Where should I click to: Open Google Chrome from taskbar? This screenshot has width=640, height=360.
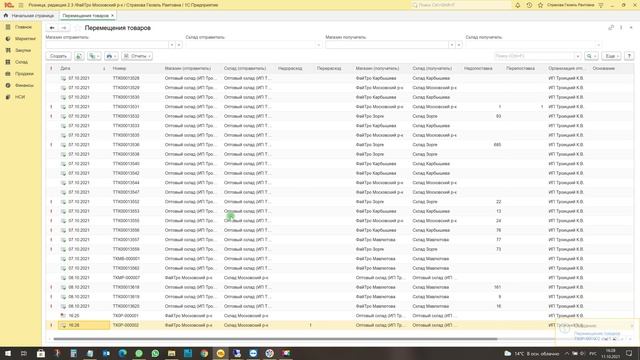204,353
